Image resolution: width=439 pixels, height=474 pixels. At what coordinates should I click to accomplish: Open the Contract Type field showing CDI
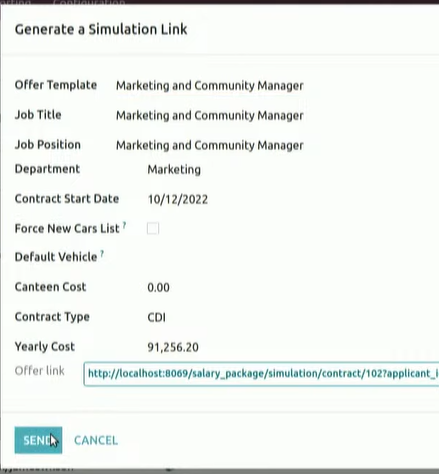pyautogui.click(x=156, y=317)
